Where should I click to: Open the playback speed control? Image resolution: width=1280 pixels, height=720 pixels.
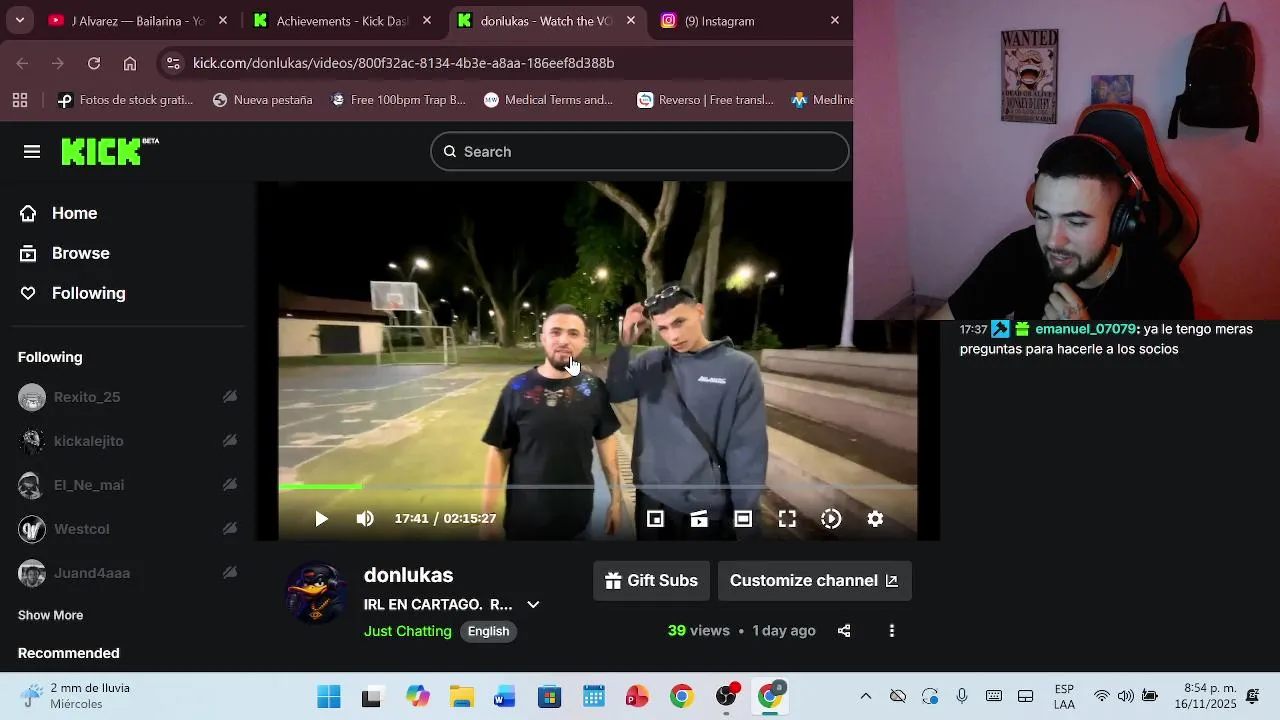click(x=831, y=519)
